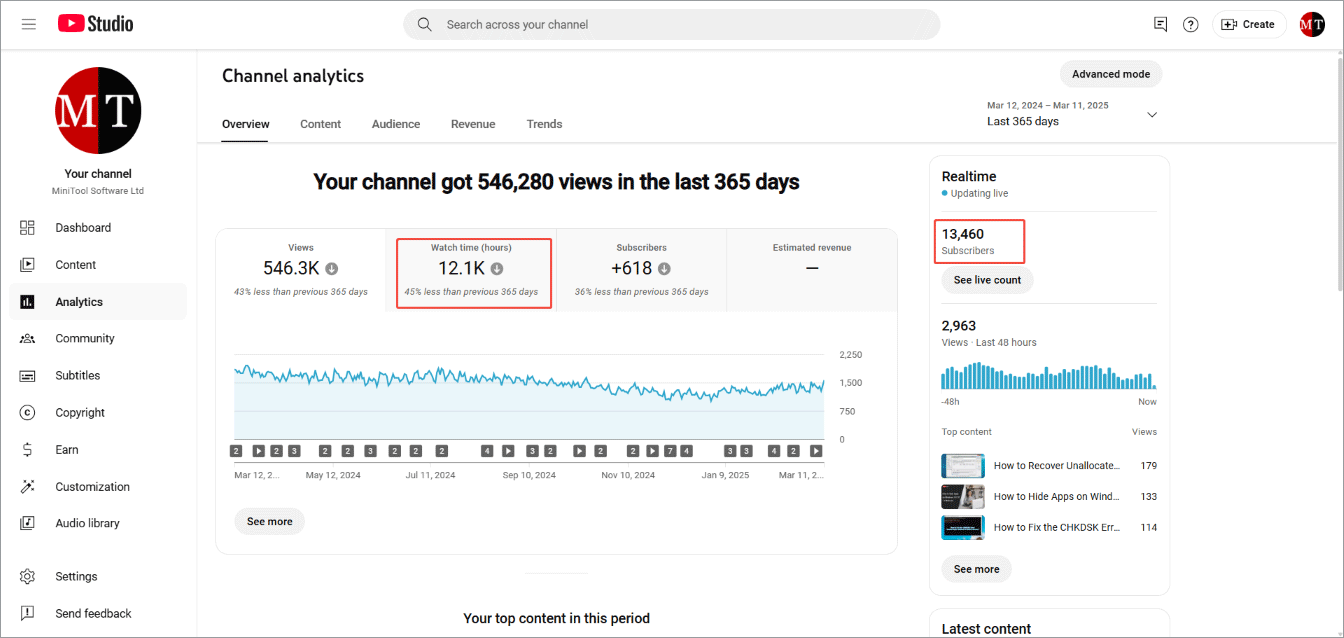Switch to the Revenue tab
This screenshot has width=1344, height=638.
coord(472,123)
